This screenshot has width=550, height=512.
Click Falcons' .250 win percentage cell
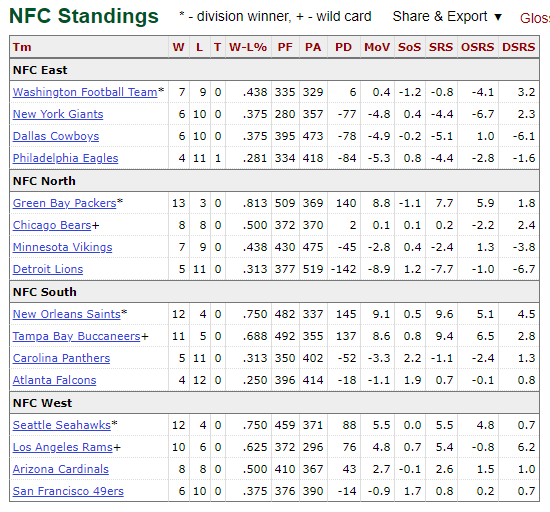pyautogui.click(x=248, y=380)
